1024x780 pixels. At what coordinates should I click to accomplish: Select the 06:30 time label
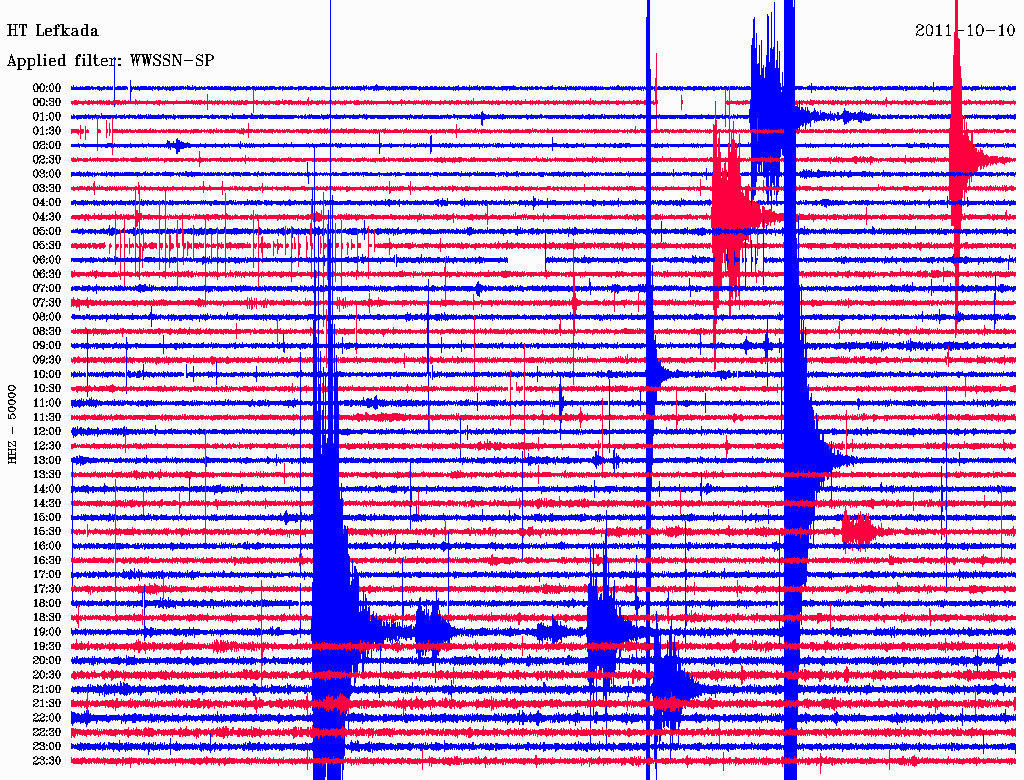(47, 274)
